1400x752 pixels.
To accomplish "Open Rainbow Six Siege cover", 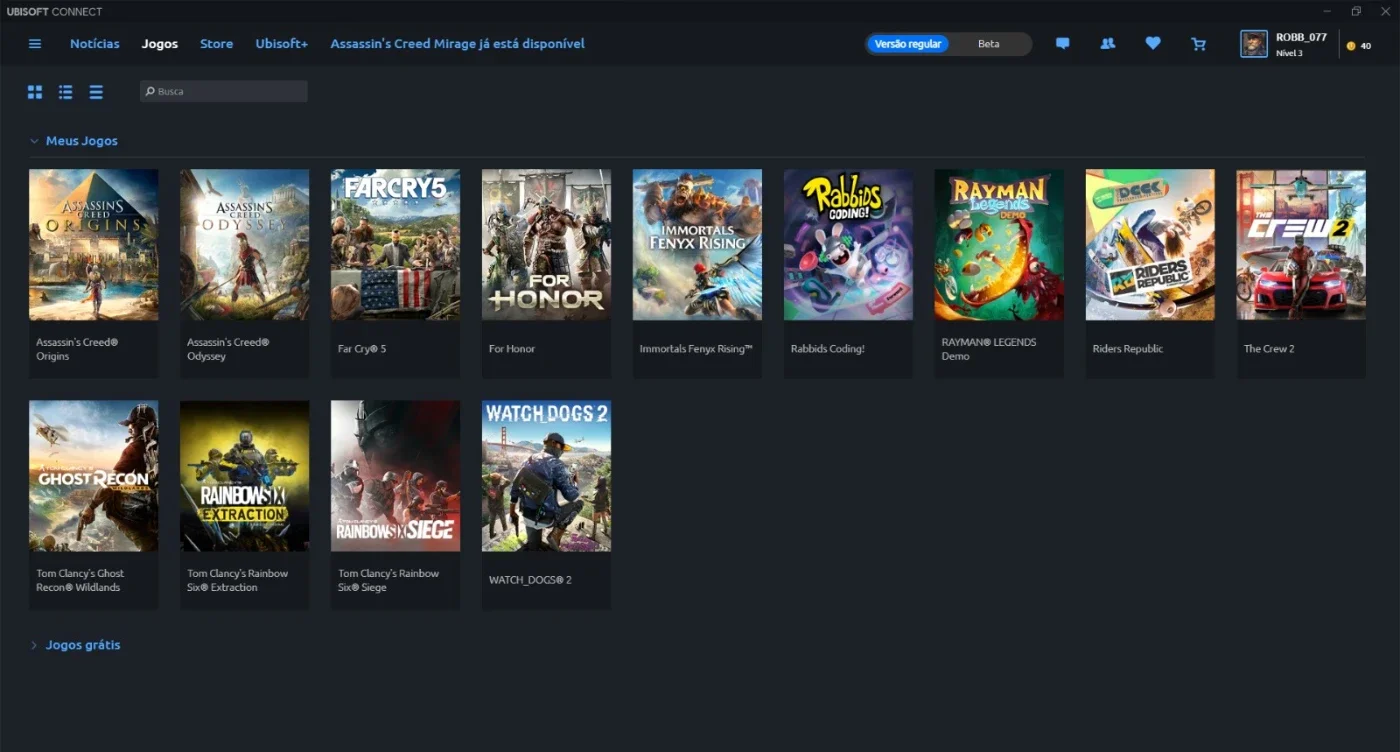I will coord(396,476).
